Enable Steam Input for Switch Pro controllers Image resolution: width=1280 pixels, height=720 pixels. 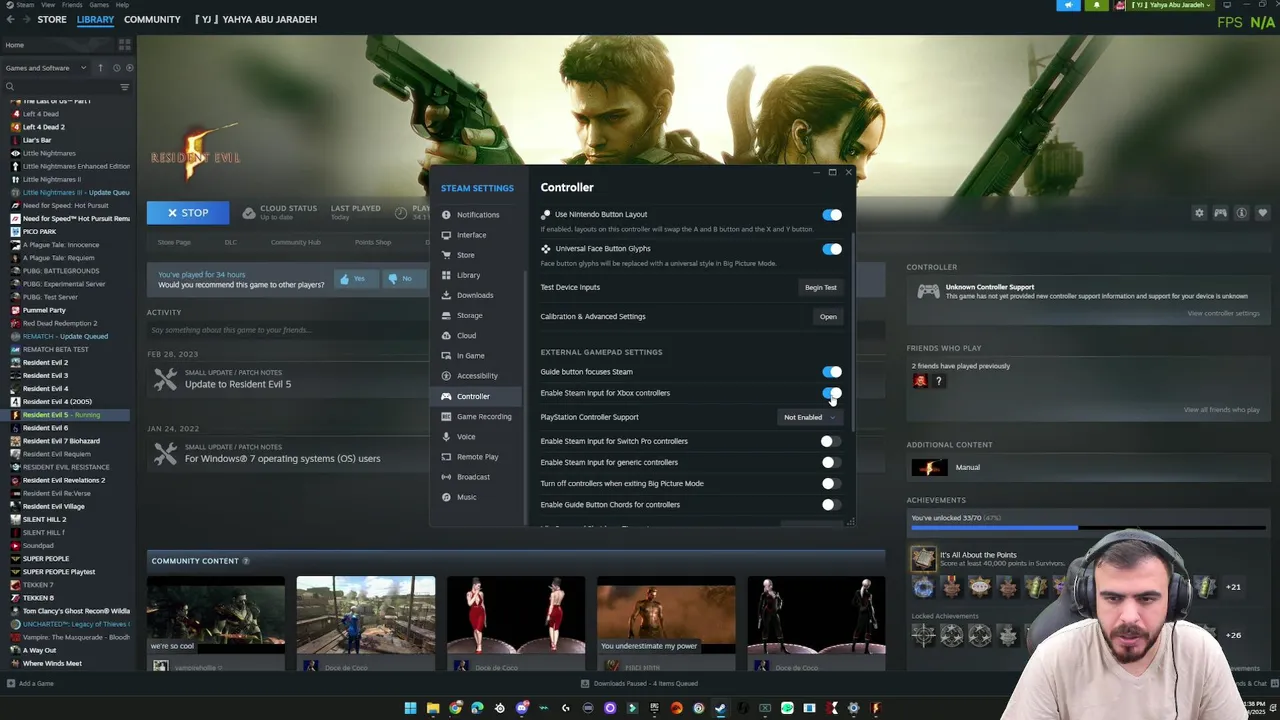(832, 441)
